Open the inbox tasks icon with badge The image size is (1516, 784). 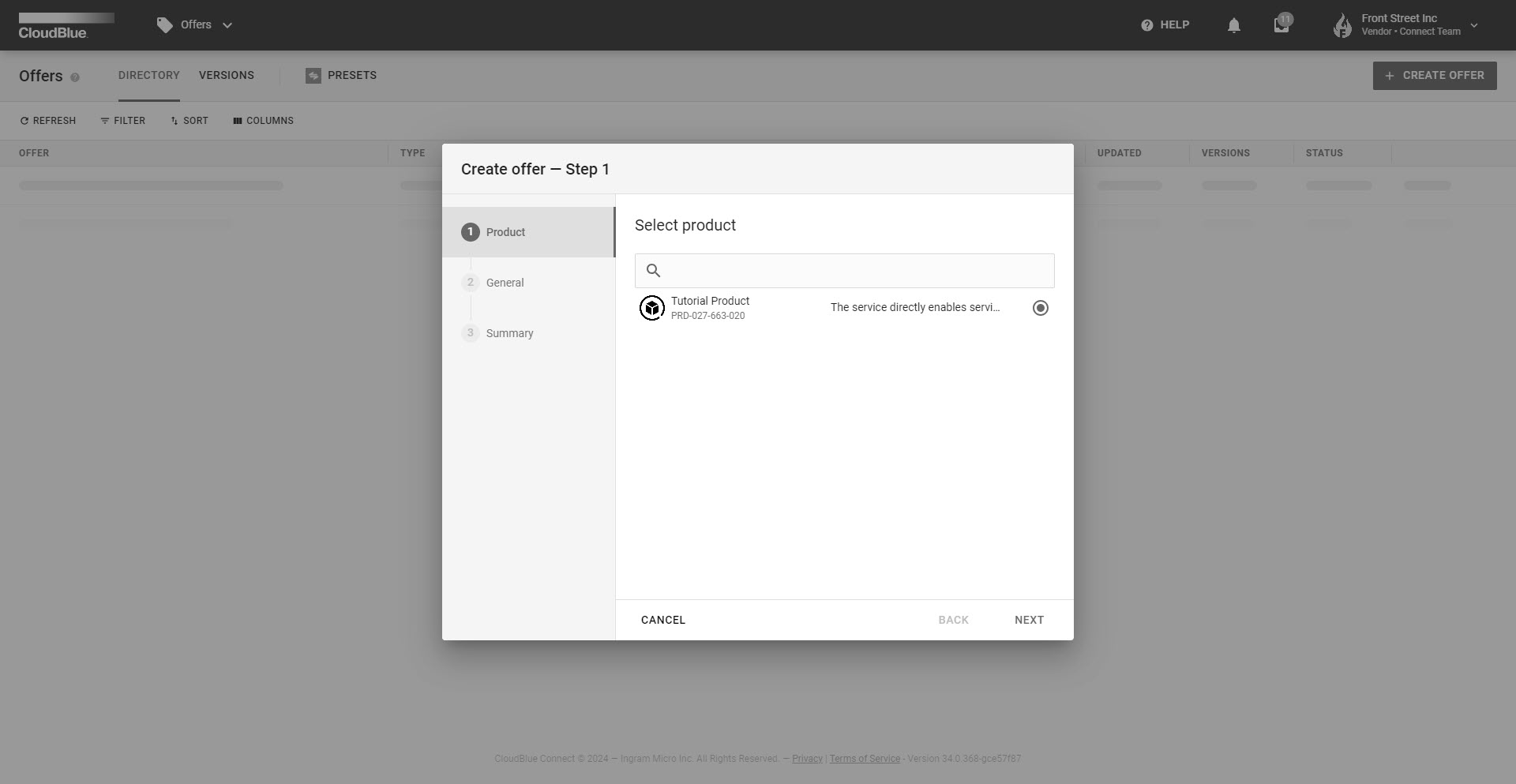coord(1281,24)
